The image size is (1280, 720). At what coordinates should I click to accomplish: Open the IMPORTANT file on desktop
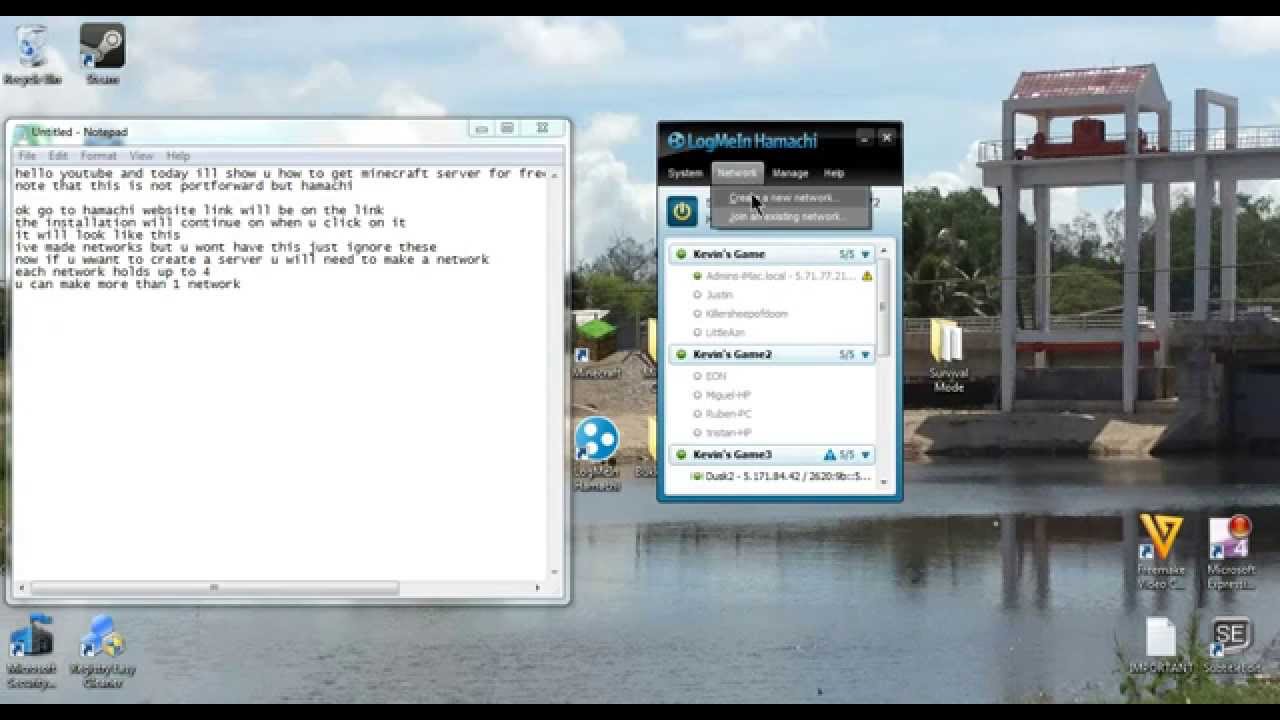pos(1160,645)
